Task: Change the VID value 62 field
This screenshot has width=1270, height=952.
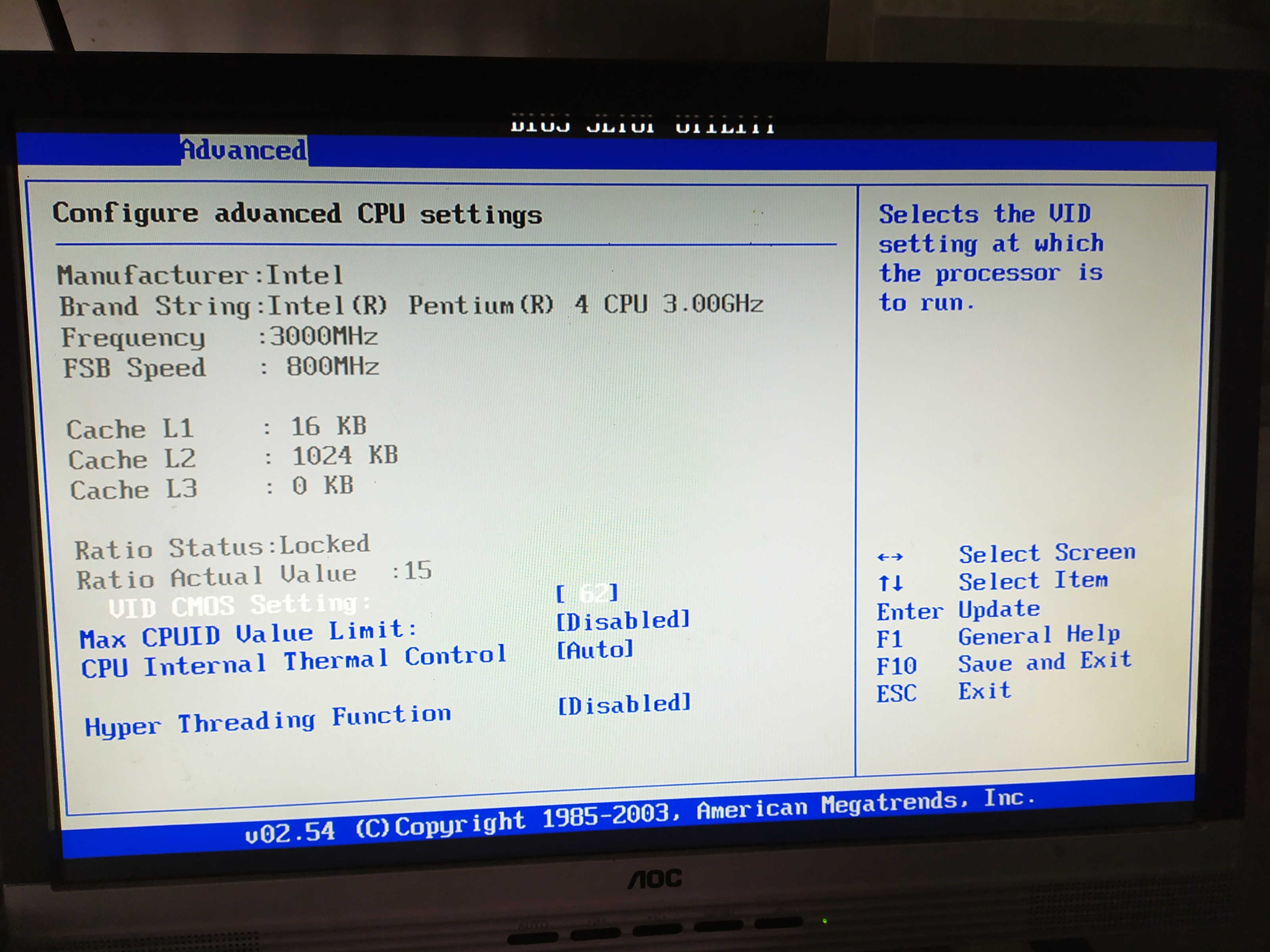Action: [587, 593]
